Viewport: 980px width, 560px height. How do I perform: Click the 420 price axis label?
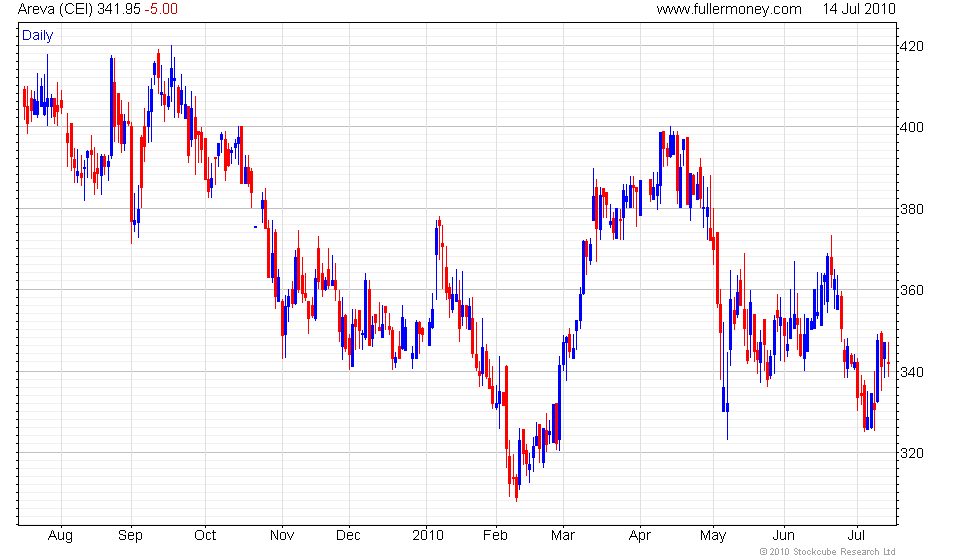911,46
